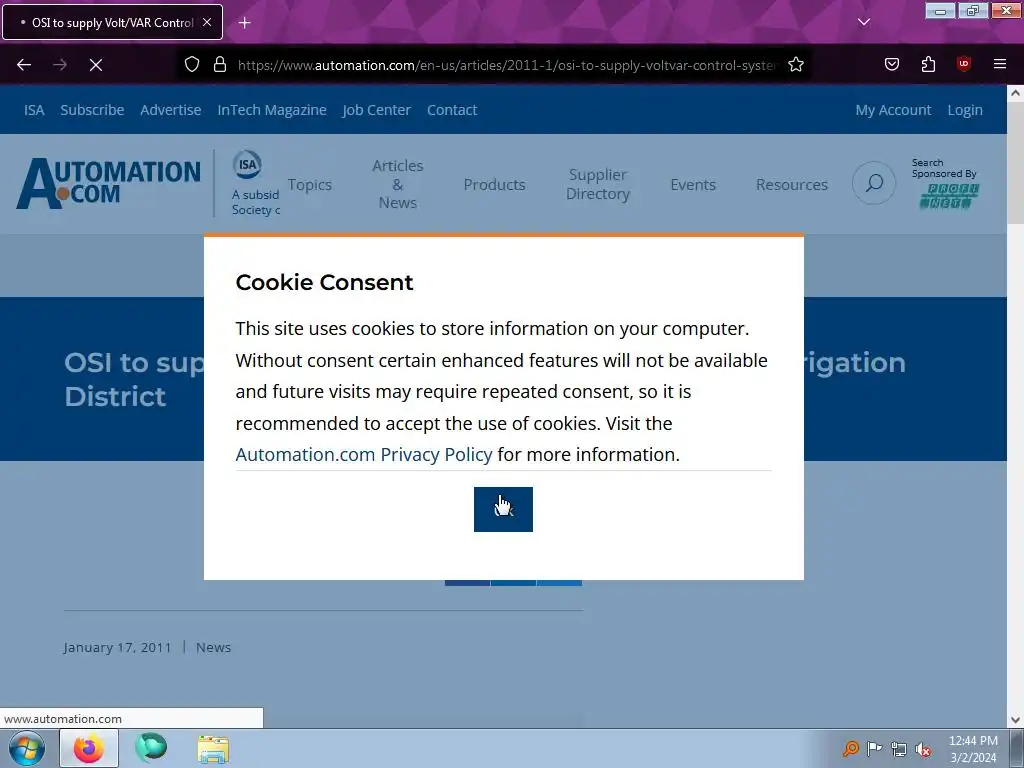
Task: Click the Login link
Action: click(x=965, y=110)
